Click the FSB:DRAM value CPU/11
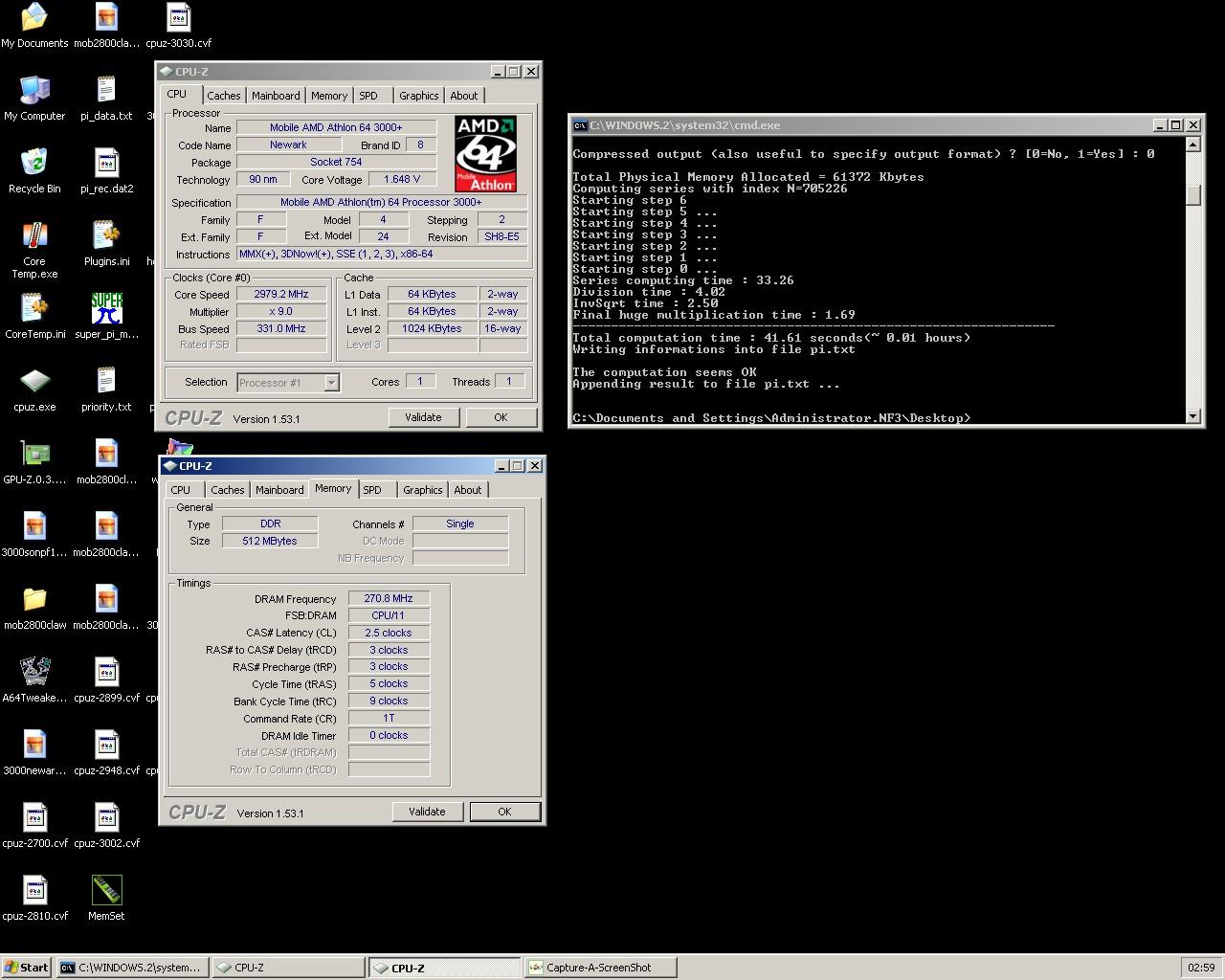The width and height of the screenshot is (1225, 980). coord(389,616)
